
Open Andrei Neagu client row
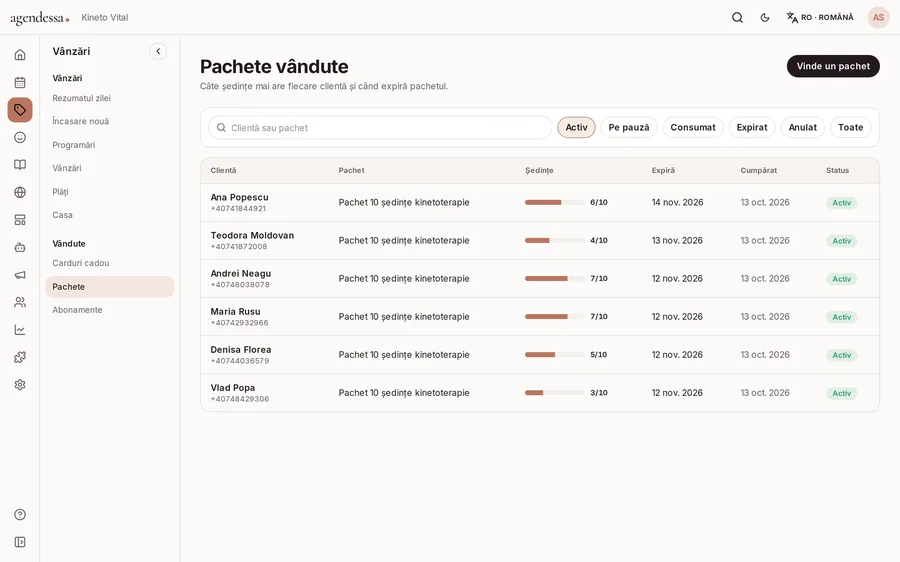point(540,278)
